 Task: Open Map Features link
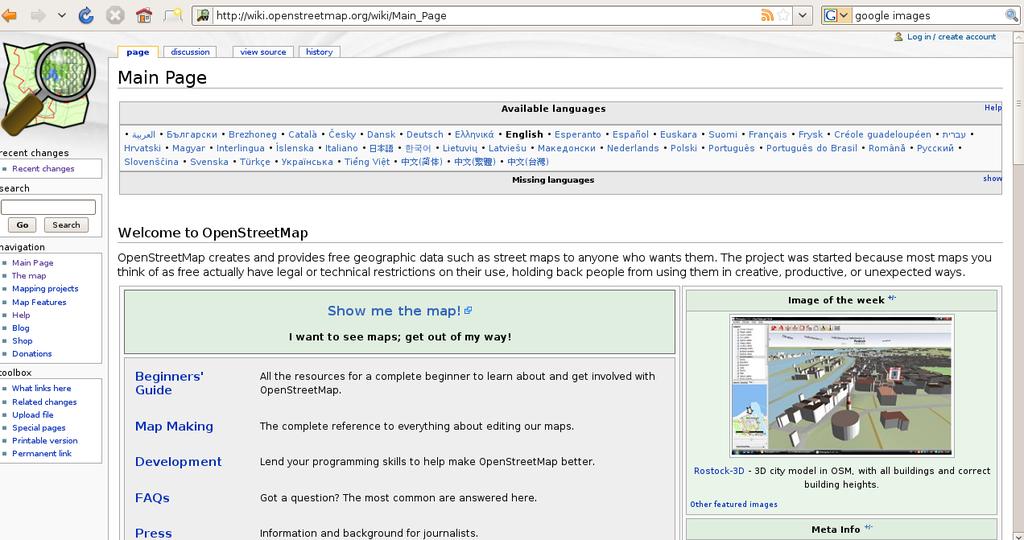pos(39,302)
